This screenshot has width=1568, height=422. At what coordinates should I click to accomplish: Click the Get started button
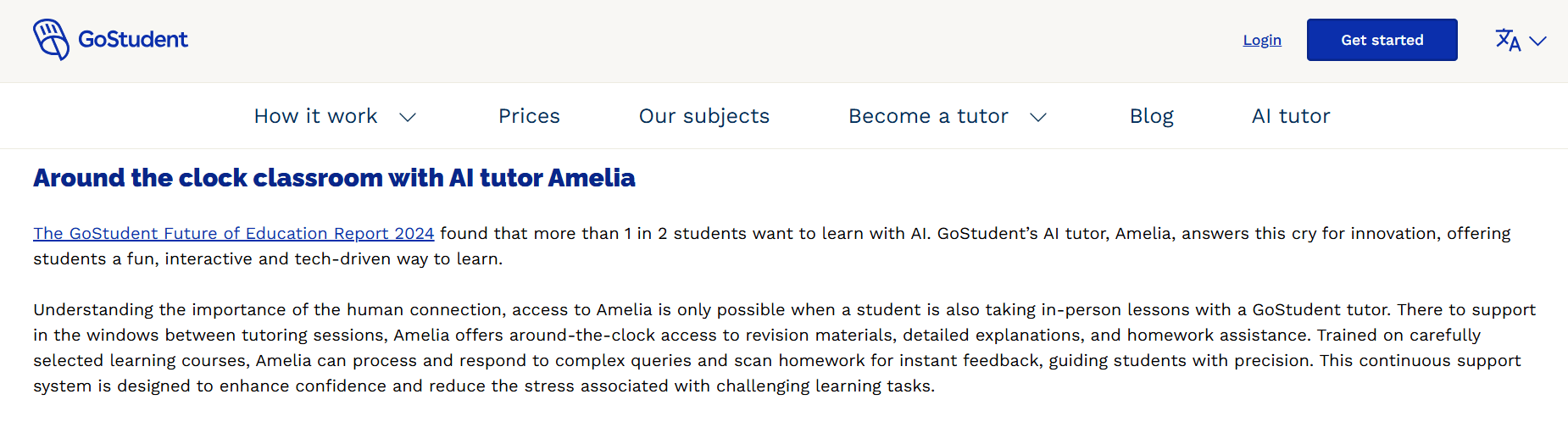[1382, 40]
